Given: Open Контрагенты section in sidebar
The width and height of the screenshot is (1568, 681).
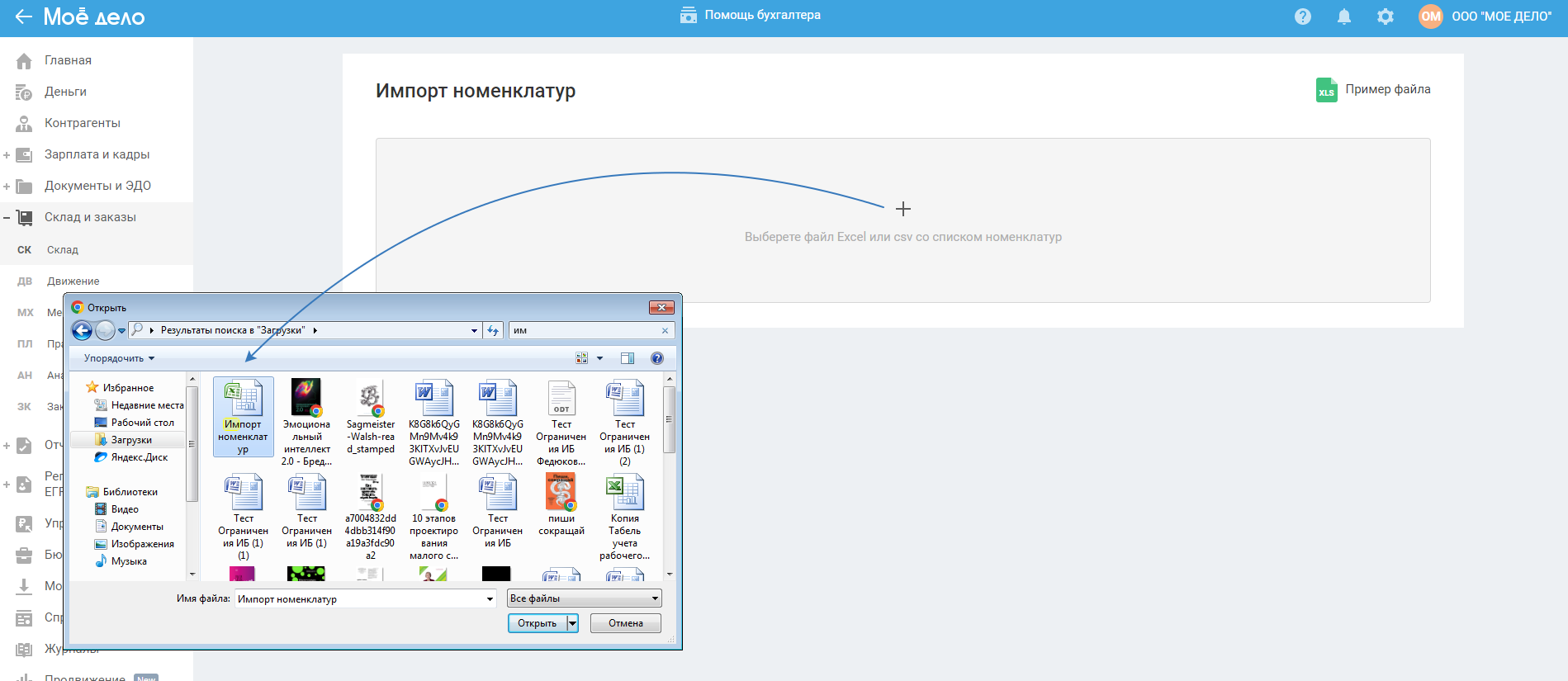Looking at the screenshot, I should [x=83, y=123].
